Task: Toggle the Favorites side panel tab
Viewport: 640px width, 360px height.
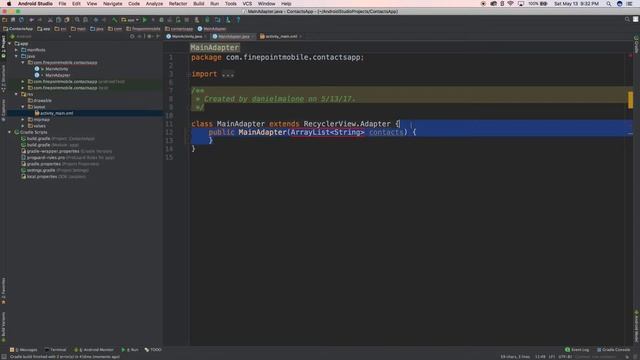Action: tap(3, 290)
